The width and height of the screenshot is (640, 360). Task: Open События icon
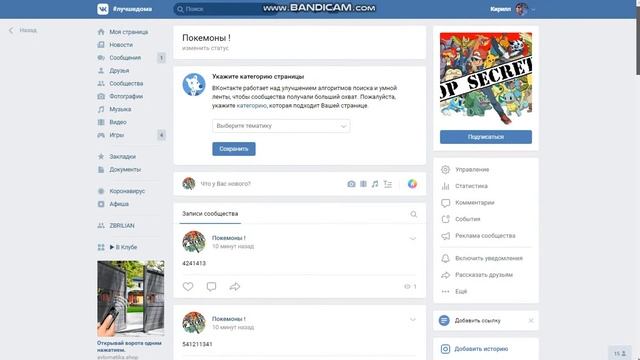coord(445,219)
